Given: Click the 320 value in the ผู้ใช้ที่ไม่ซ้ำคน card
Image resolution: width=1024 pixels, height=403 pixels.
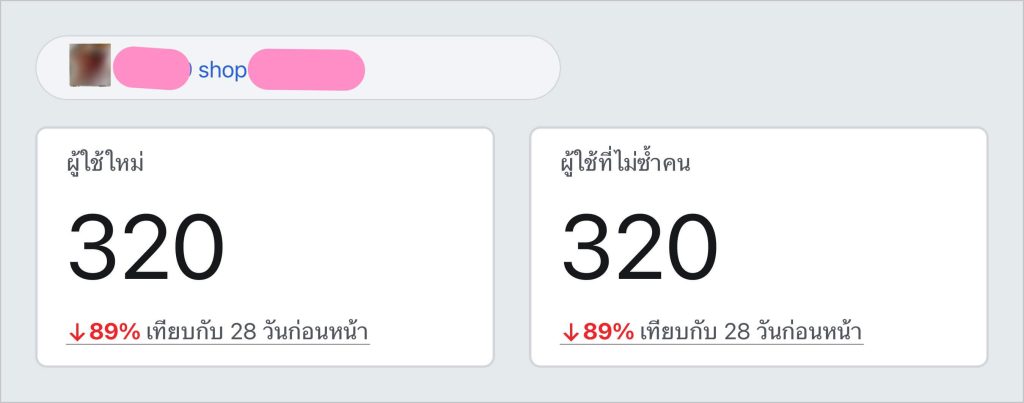Looking at the screenshot, I should tap(639, 247).
